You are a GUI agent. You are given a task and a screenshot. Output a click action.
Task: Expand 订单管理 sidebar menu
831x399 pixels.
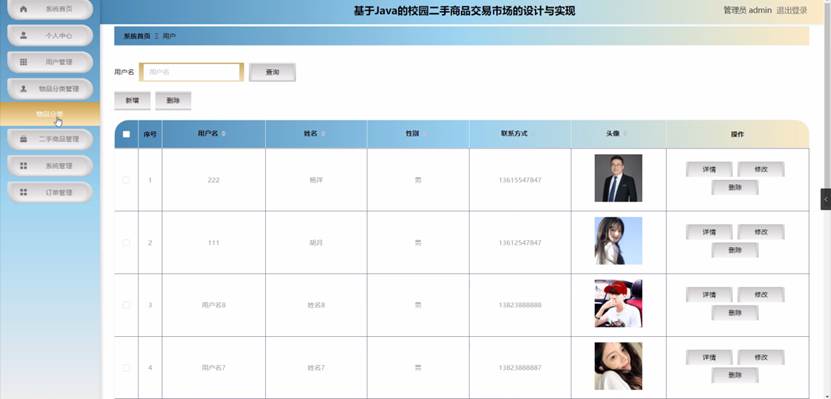[x=50, y=192]
